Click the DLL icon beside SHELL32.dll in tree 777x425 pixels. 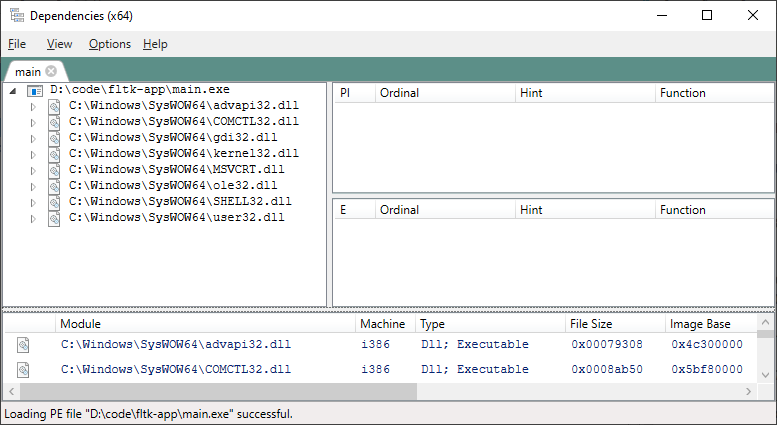coord(54,202)
